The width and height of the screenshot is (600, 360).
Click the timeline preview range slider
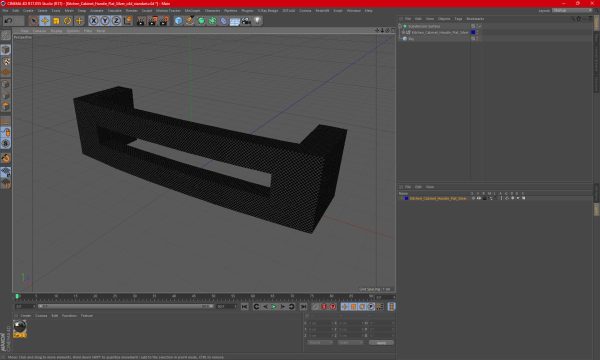[x=126, y=306]
